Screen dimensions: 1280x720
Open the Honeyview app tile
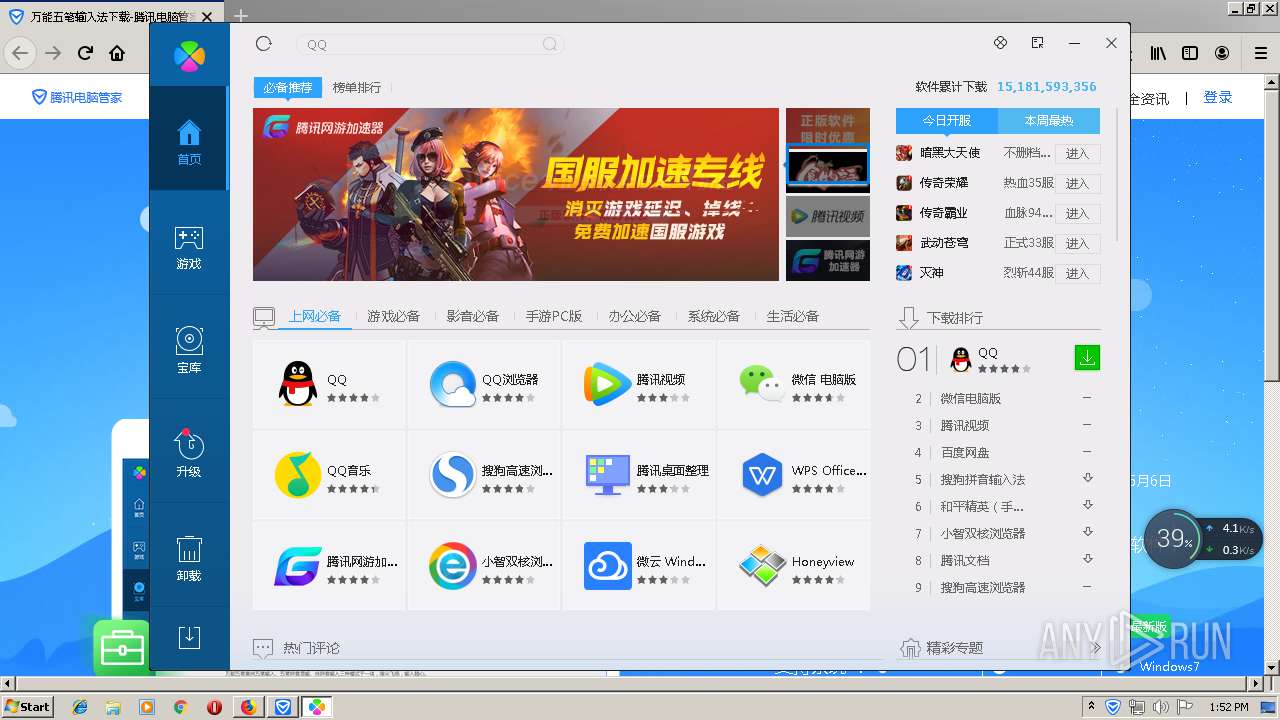(794, 566)
